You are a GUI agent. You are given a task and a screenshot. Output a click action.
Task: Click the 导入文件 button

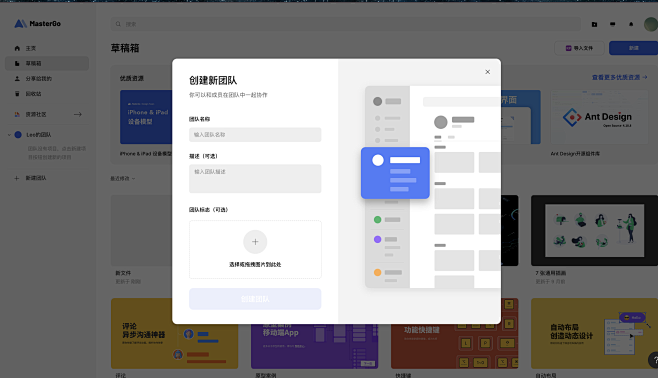(x=579, y=48)
